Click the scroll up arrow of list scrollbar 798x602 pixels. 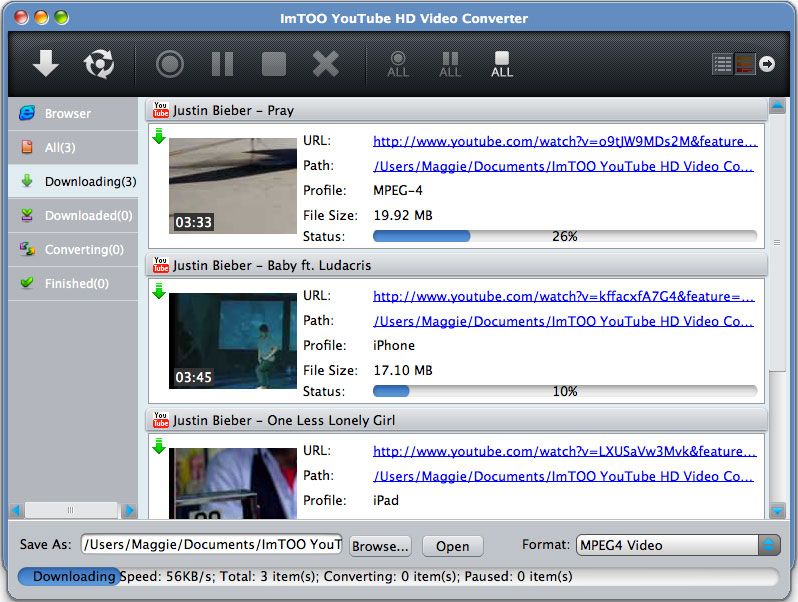pyautogui.click(x=778, y=106)
